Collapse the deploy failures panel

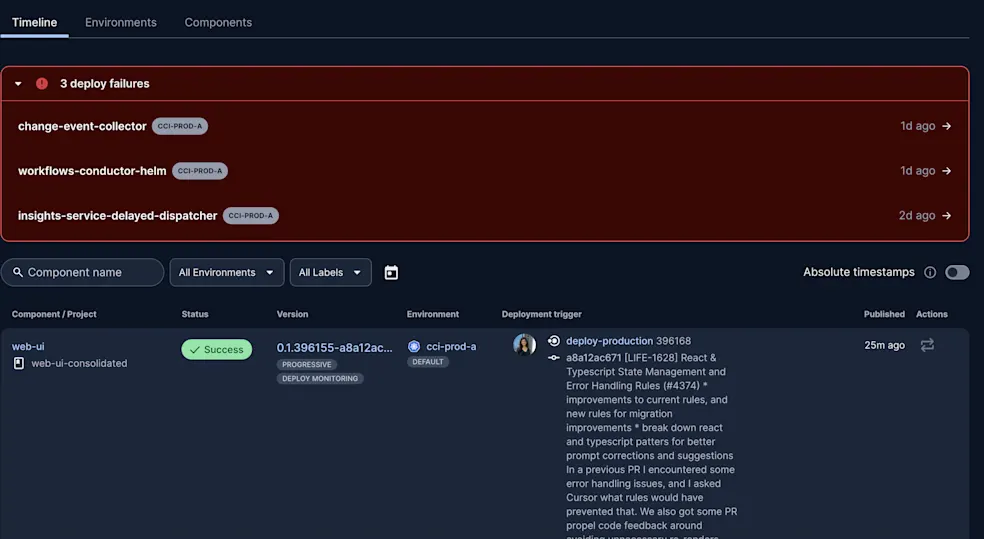(18, 83)
